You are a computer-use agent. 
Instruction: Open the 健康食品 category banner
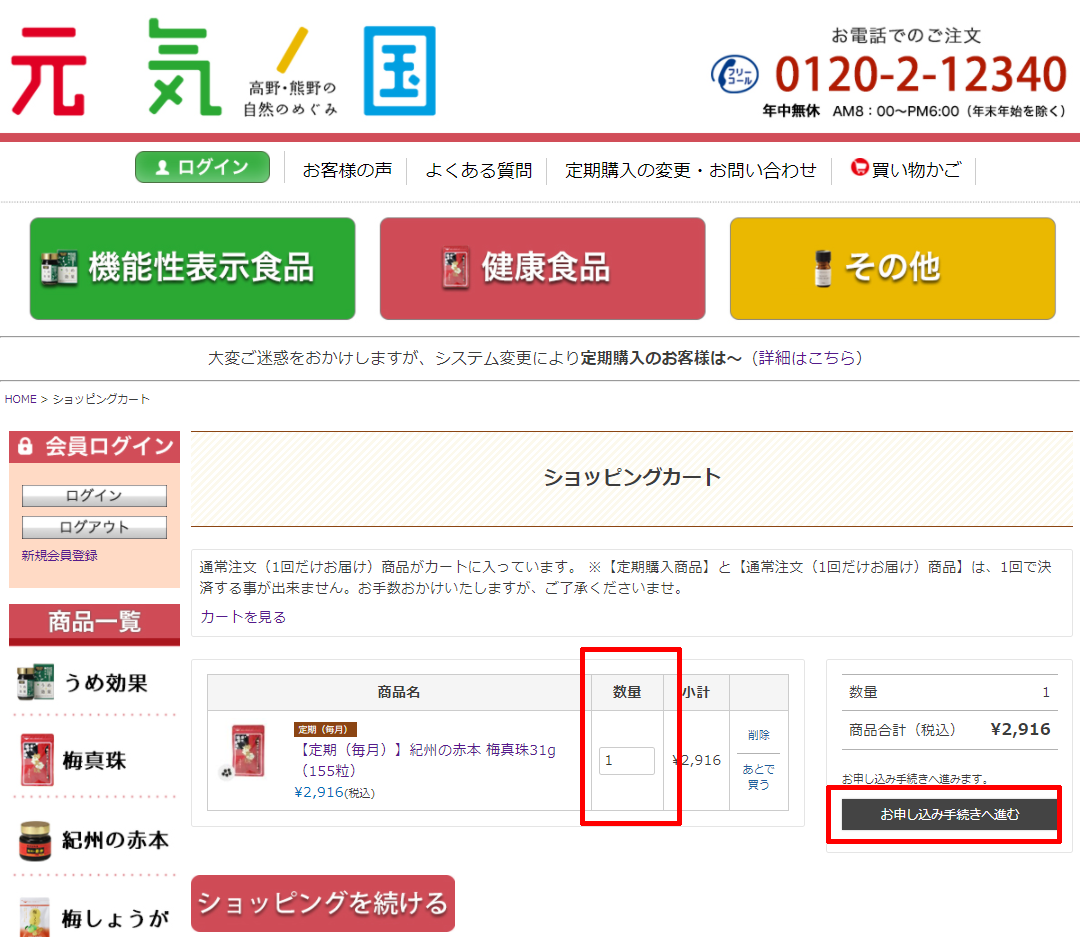542,269
